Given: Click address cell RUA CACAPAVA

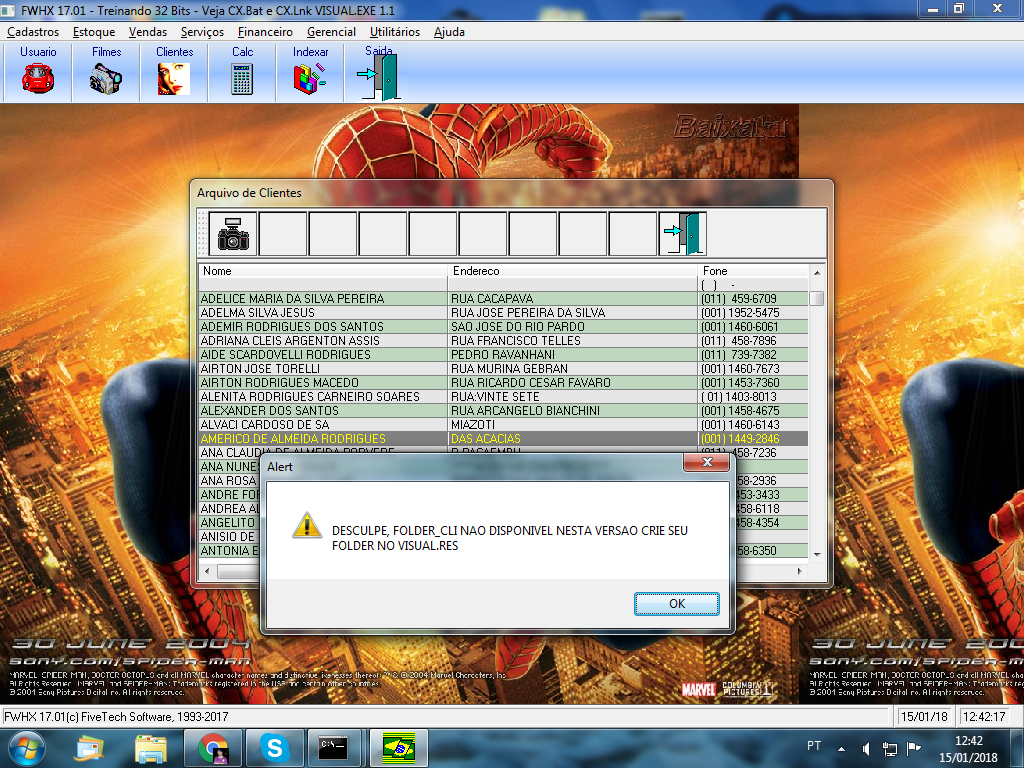Looking at the screenshot, I should point(573,298).
